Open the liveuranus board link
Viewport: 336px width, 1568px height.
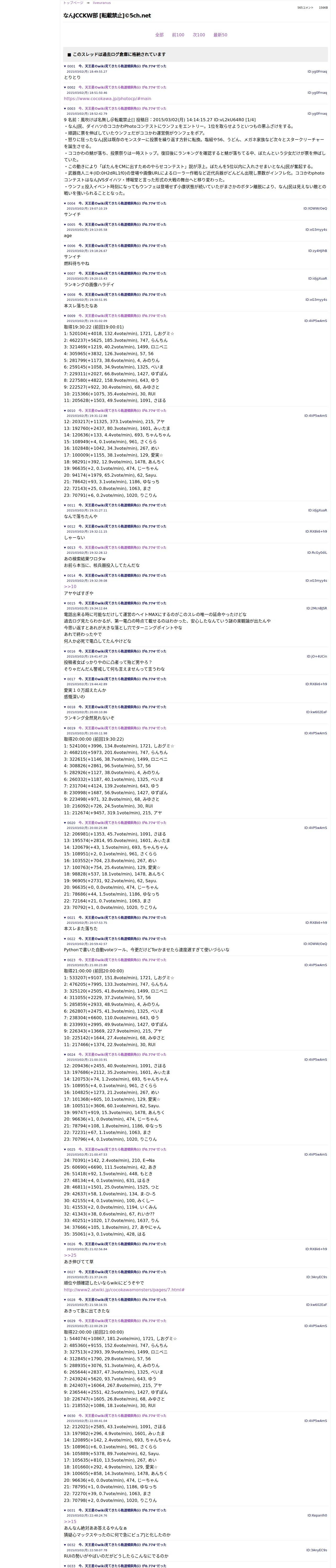pyautogui.click(x=102, y=3)
